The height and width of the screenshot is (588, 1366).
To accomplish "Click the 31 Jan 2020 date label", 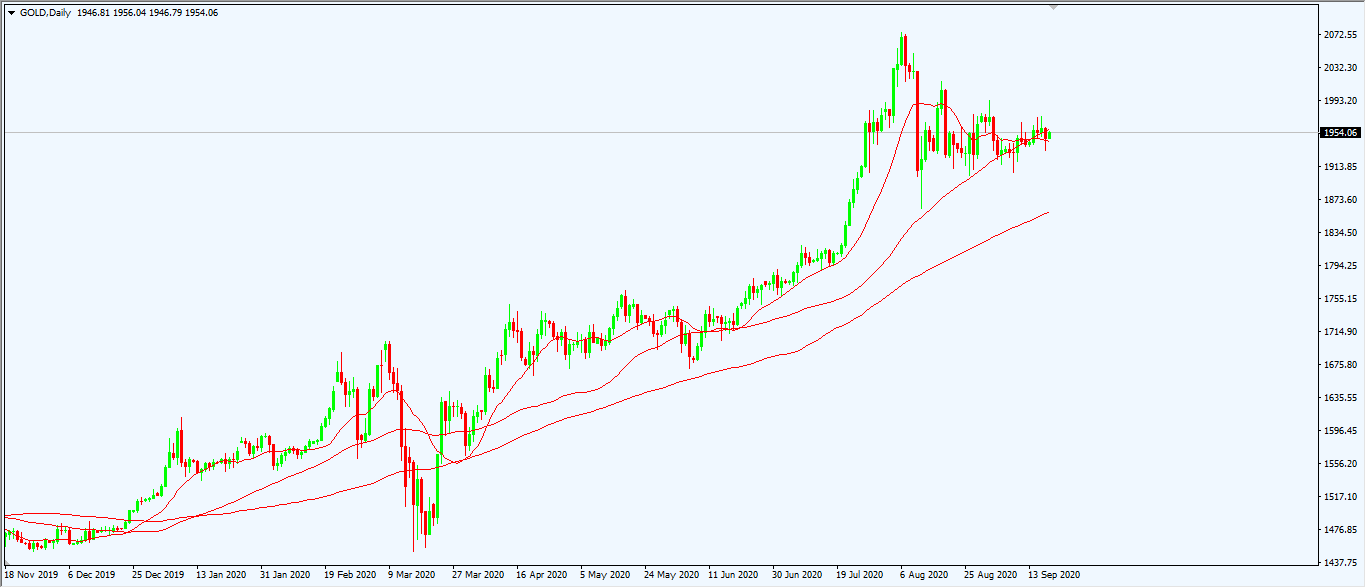I will (286, 576).
